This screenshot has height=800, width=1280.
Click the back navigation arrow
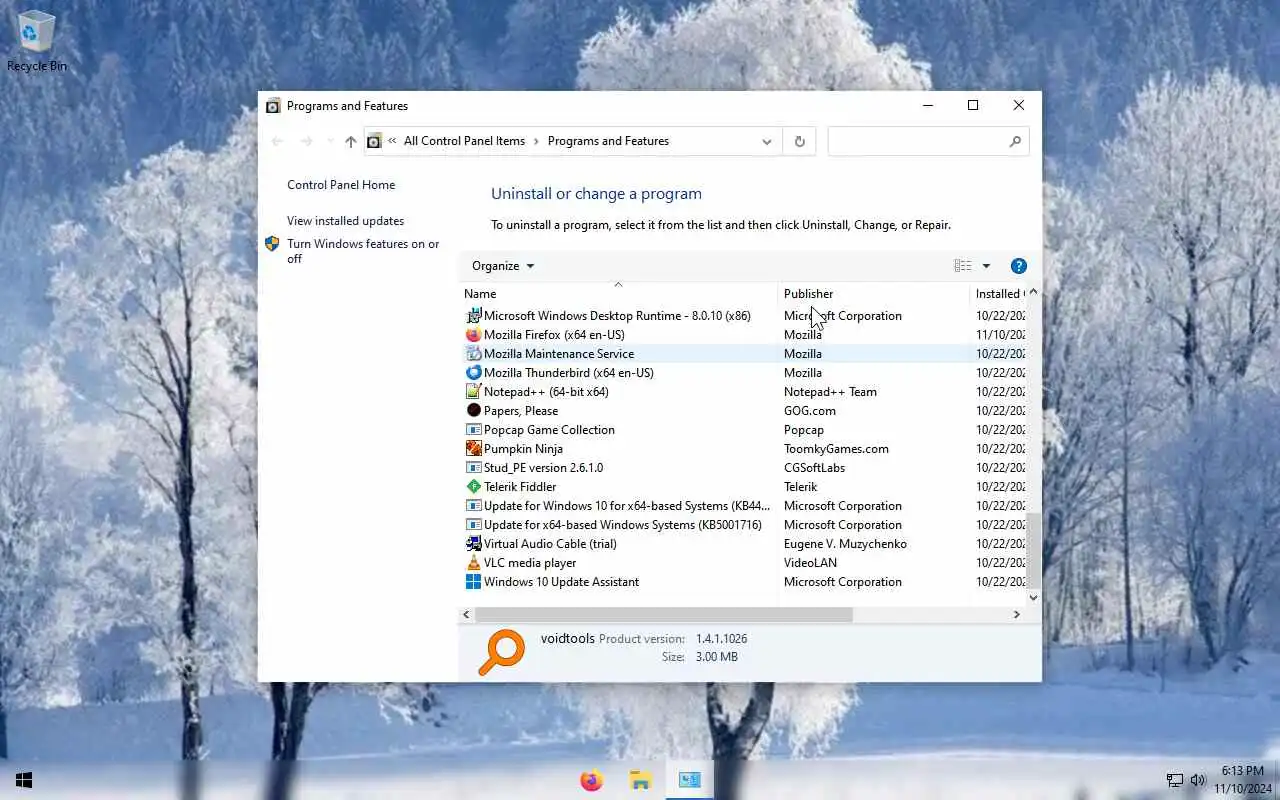click(x=278, y=142)
